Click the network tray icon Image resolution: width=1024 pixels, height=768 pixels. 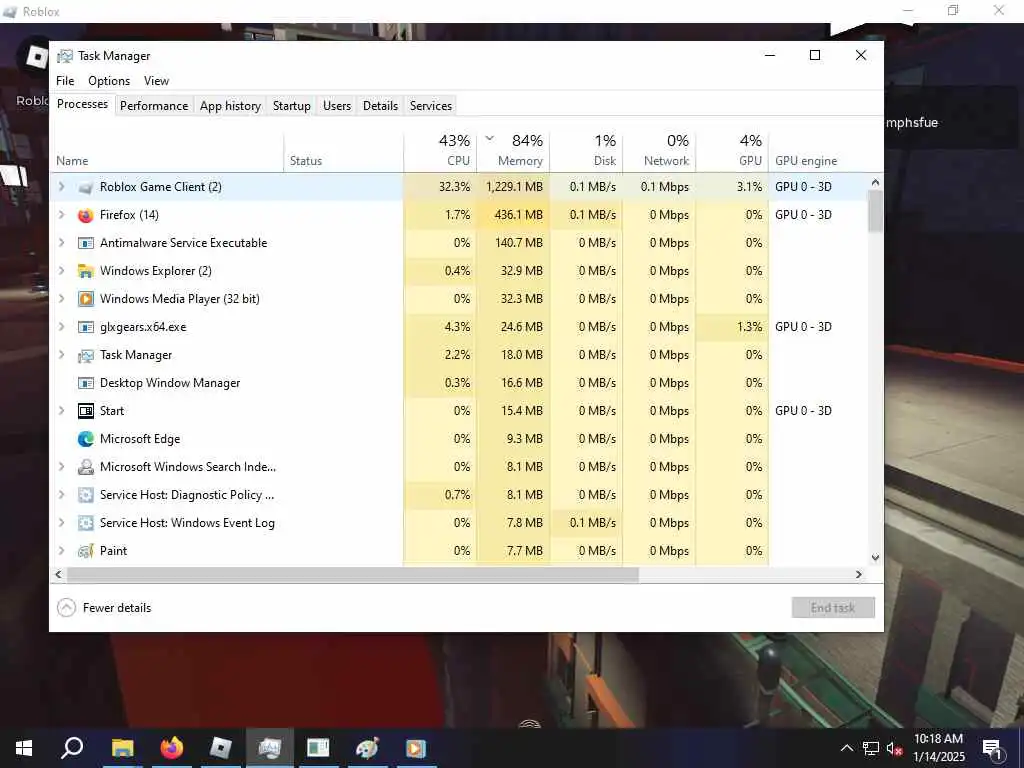[x=871, y=748]
